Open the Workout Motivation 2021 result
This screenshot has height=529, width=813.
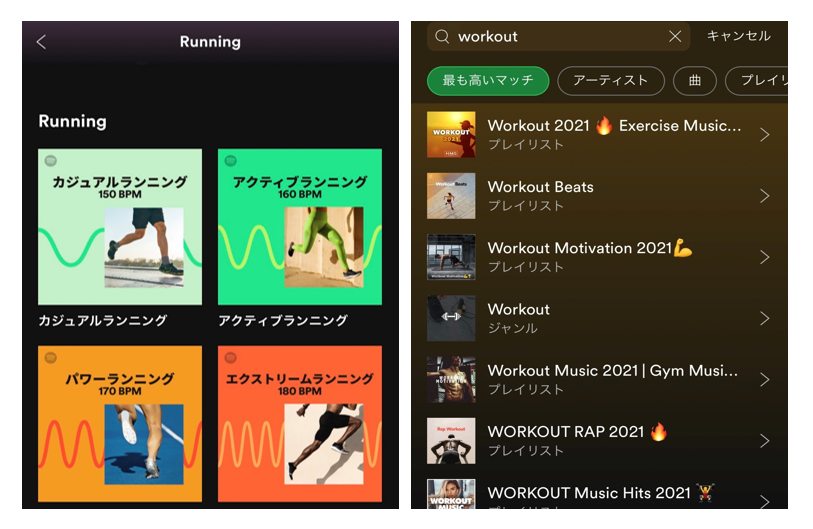599,257
